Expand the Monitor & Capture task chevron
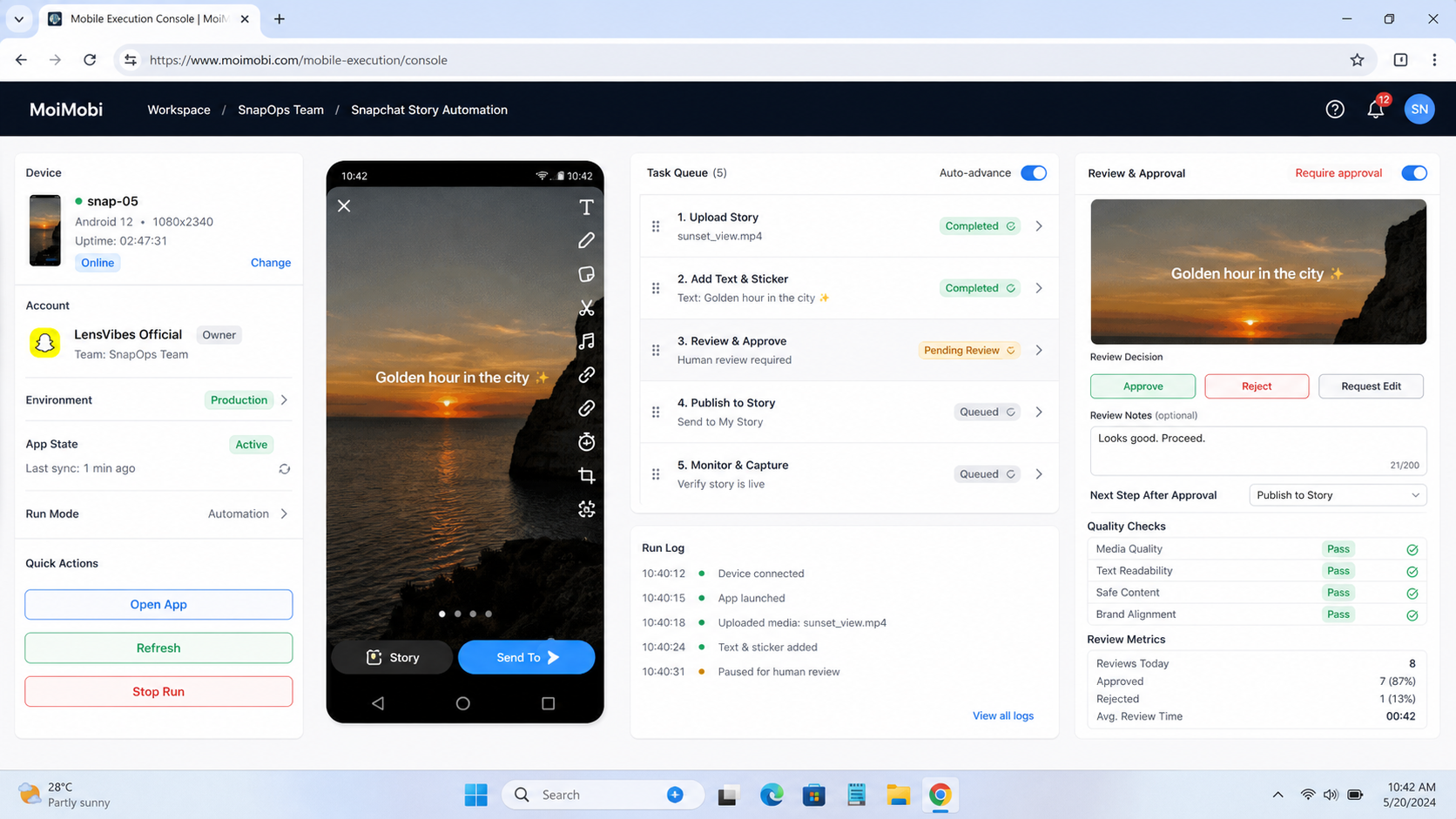The image size is (1456, 819). click(1039, 474)
